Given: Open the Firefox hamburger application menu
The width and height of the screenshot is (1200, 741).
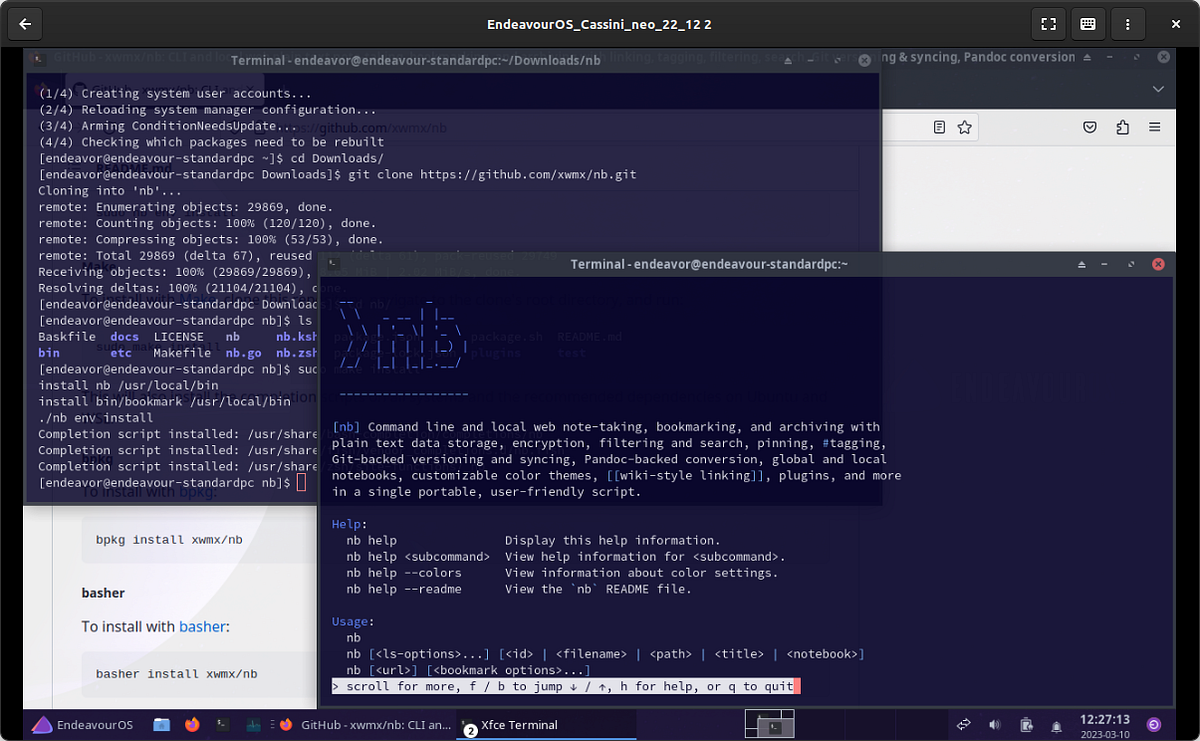Looking at the screenshot, I should click(1157, 127).
